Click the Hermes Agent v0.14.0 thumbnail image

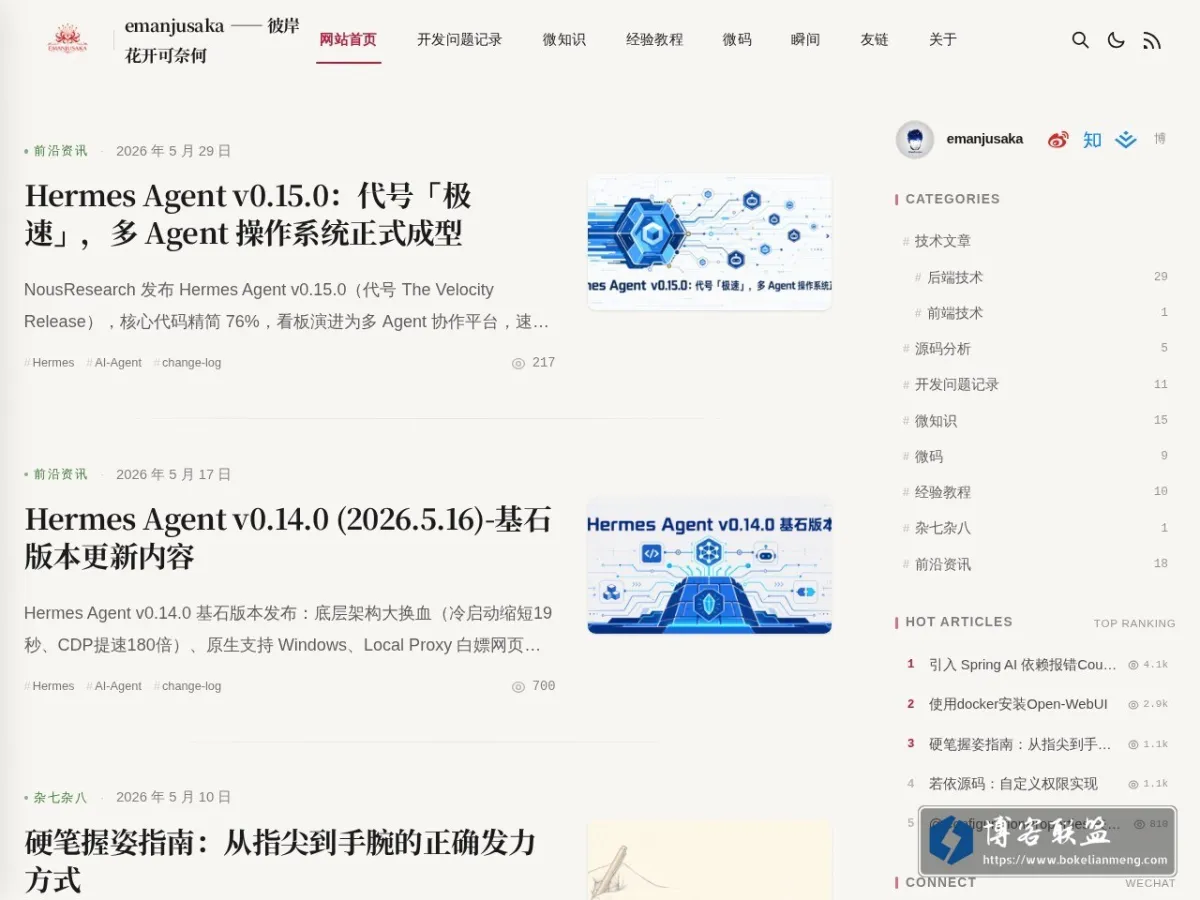click(709, 565)
